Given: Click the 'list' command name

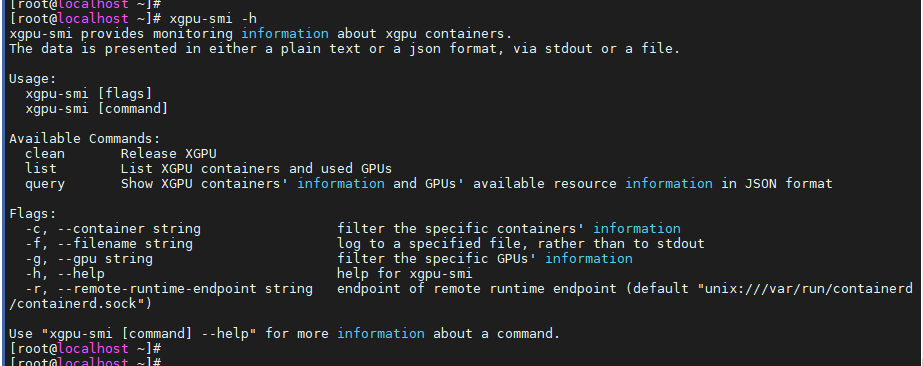Looking at the screenshot, I should (x=41, y=169).
